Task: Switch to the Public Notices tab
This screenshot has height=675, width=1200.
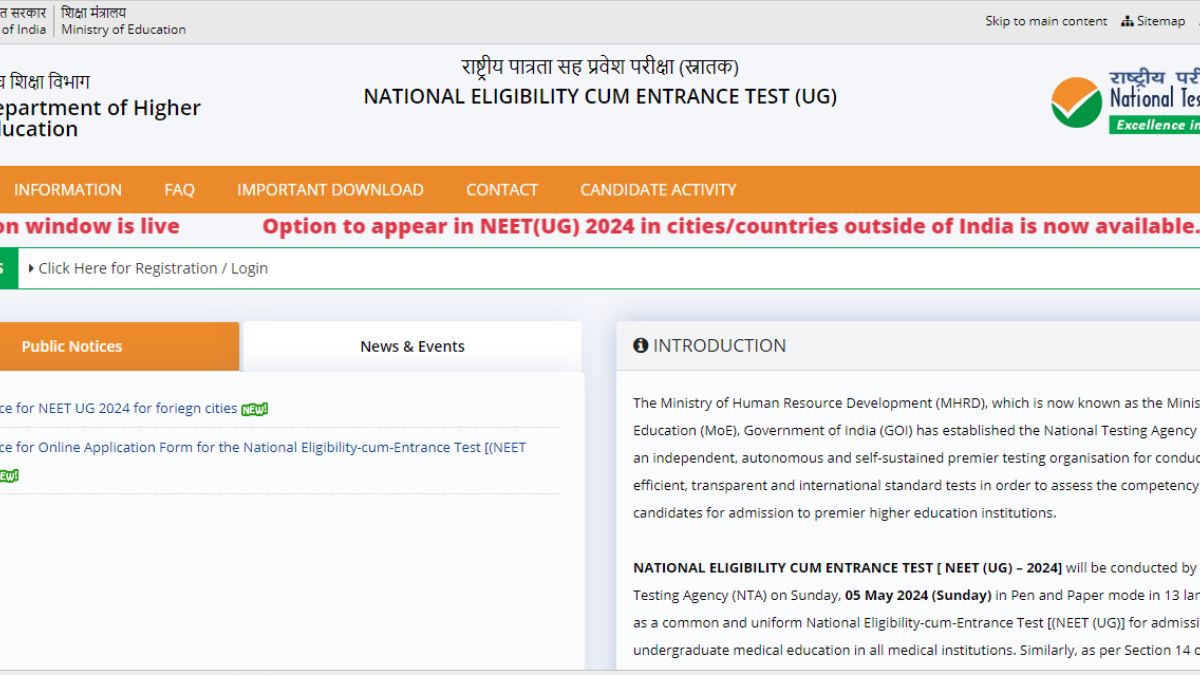Action: coord(72,346)
